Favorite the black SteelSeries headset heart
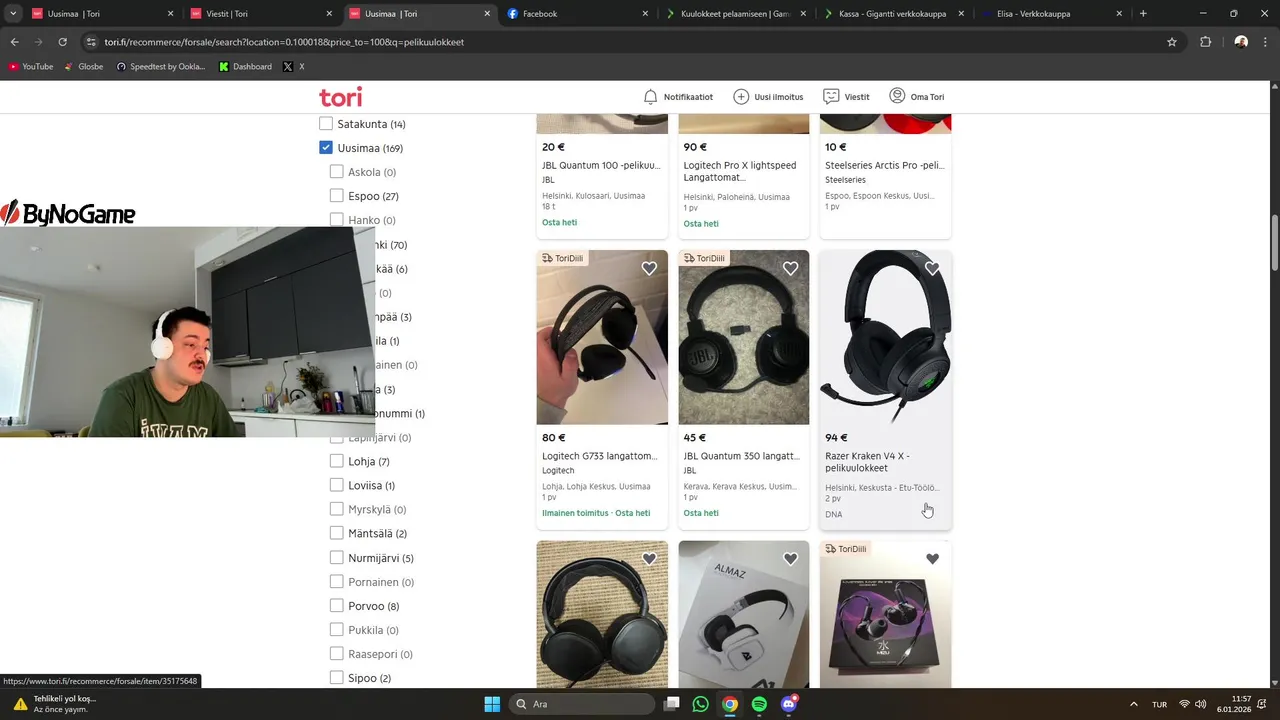1280x720 pixels. click(649, 559)
